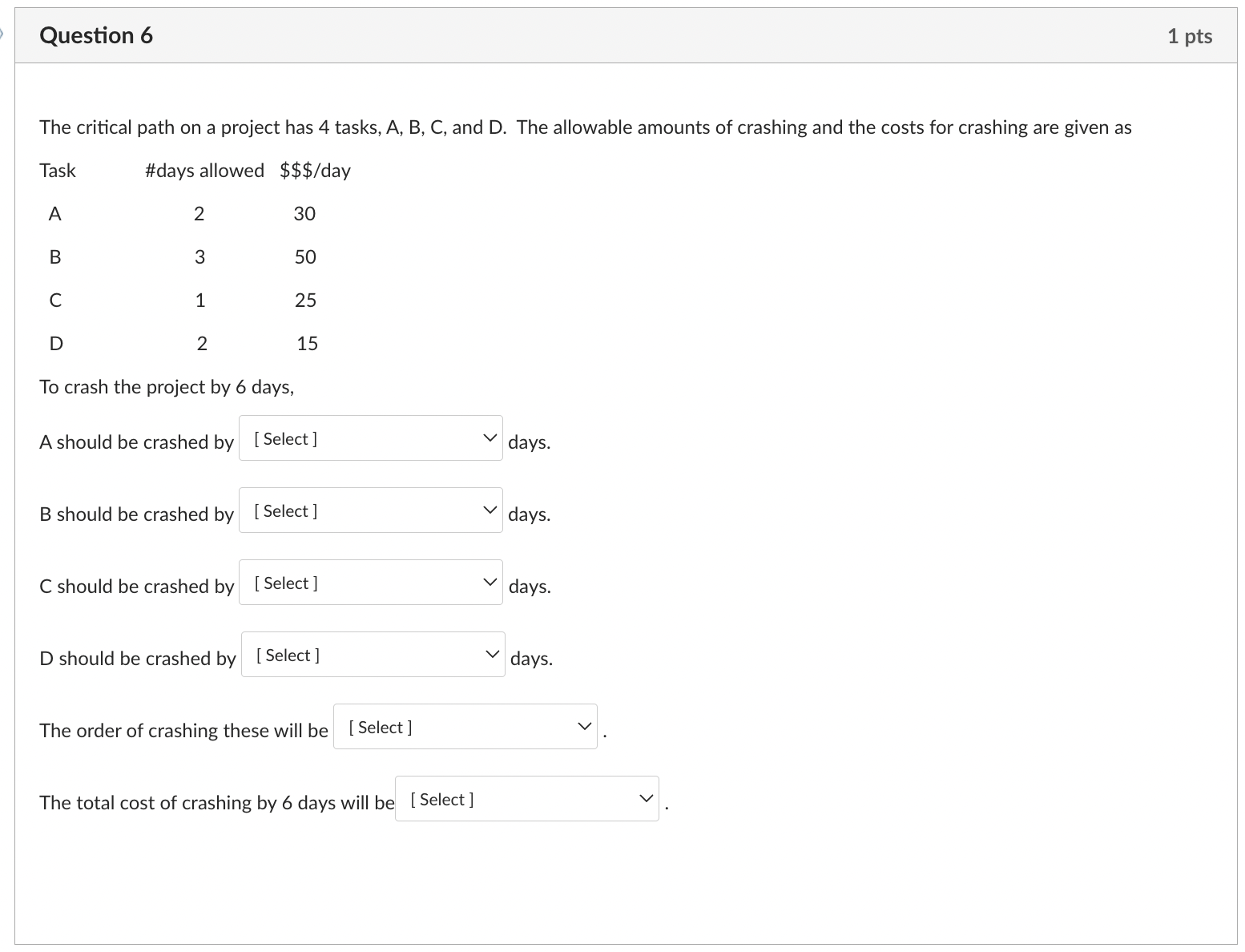The image size is (1245, 952).
Task: Click the 1 pts label
Action: pos(1190,35)
